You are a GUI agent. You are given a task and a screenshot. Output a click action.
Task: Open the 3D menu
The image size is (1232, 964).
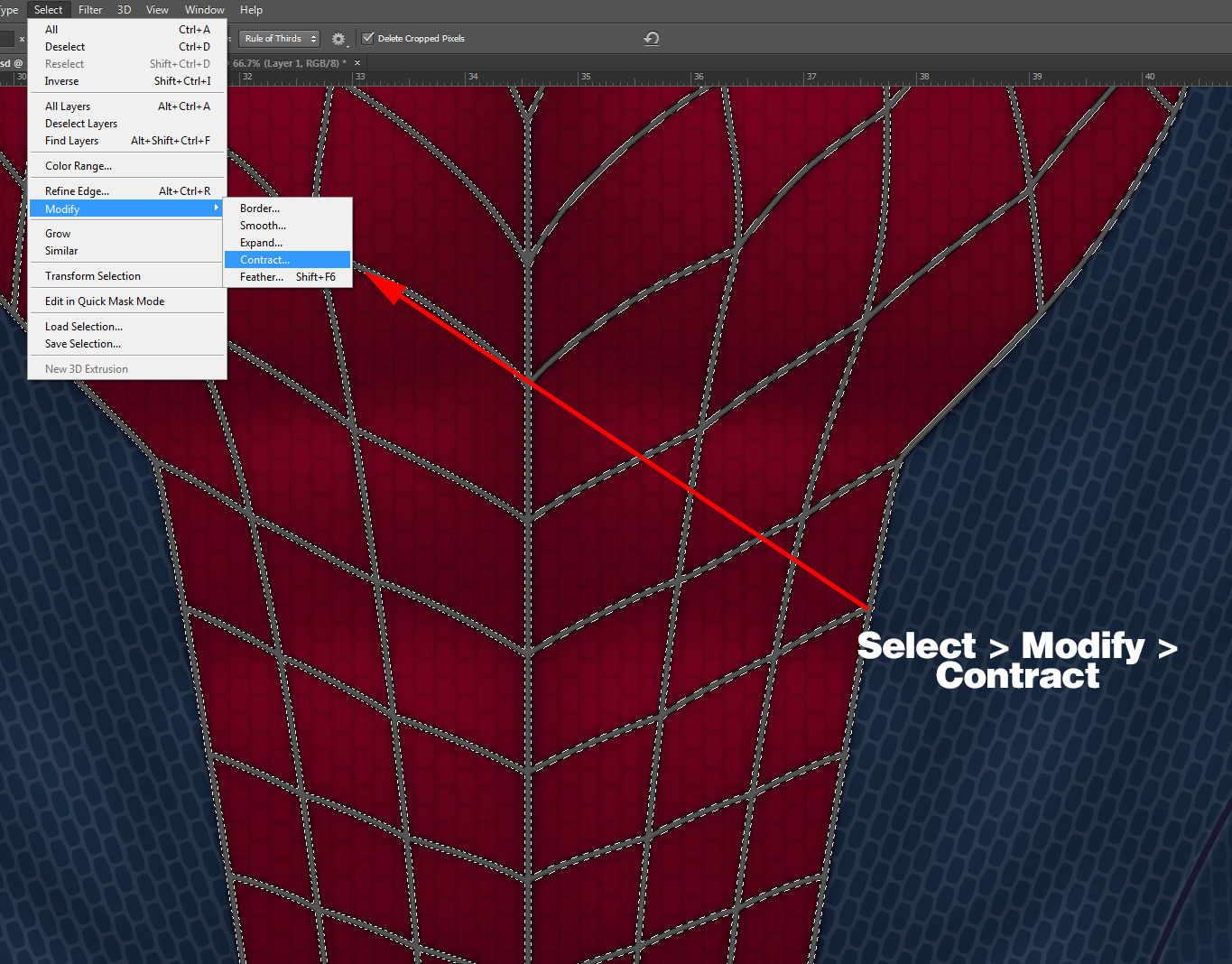[125, 10]
